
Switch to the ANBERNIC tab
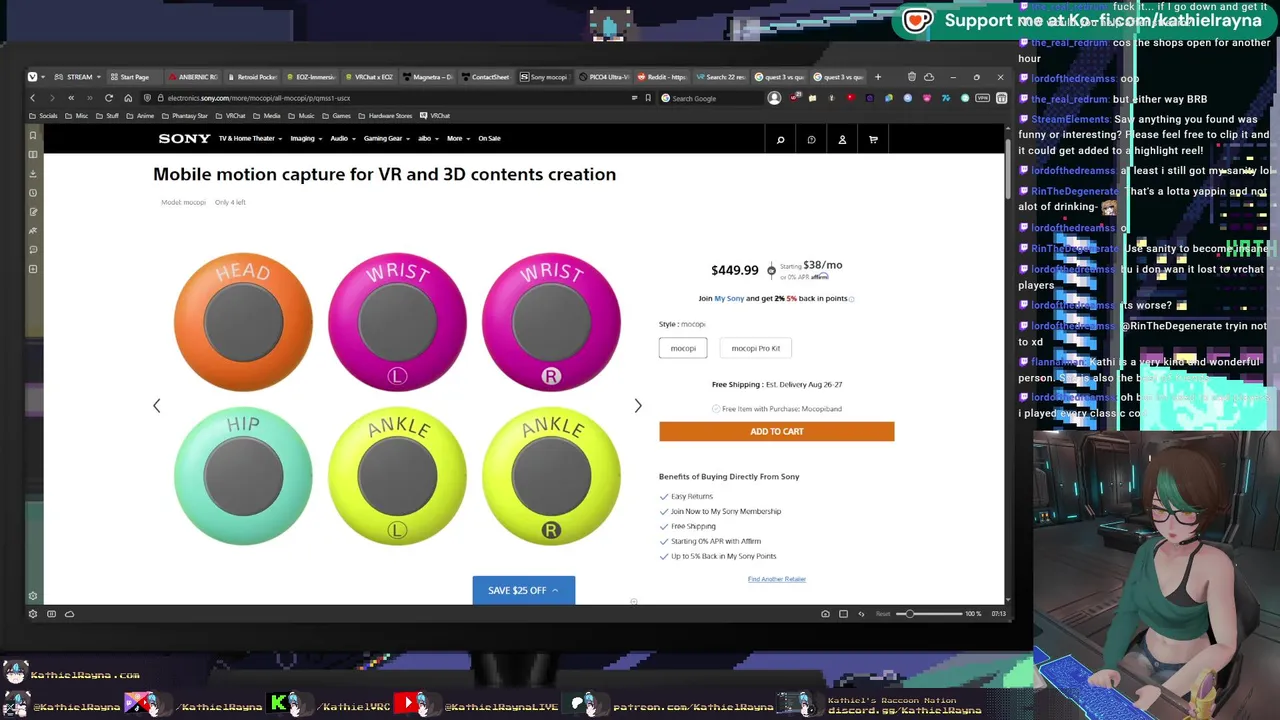(x=193, y=77)
